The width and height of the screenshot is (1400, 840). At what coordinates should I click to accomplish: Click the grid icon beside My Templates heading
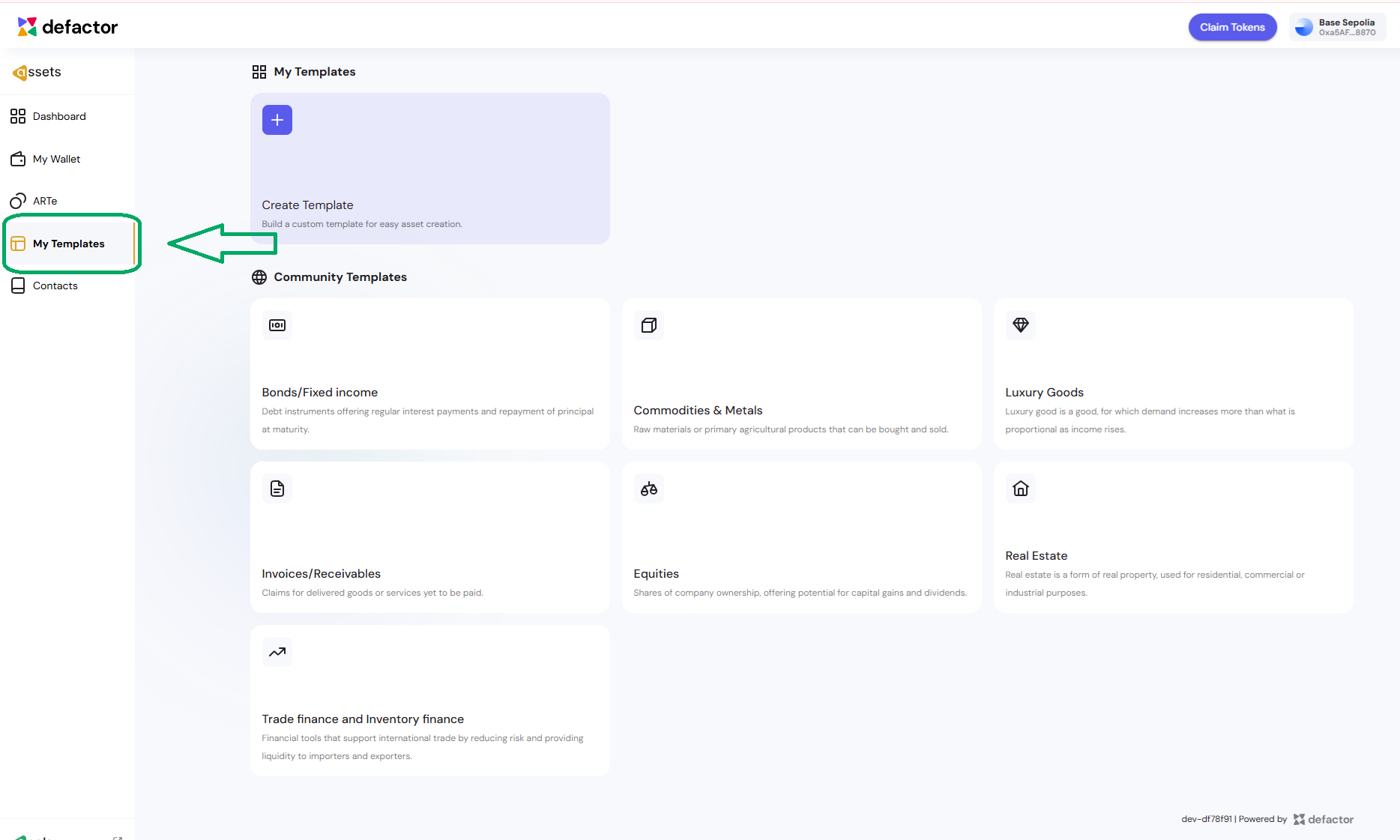point(259,72)
